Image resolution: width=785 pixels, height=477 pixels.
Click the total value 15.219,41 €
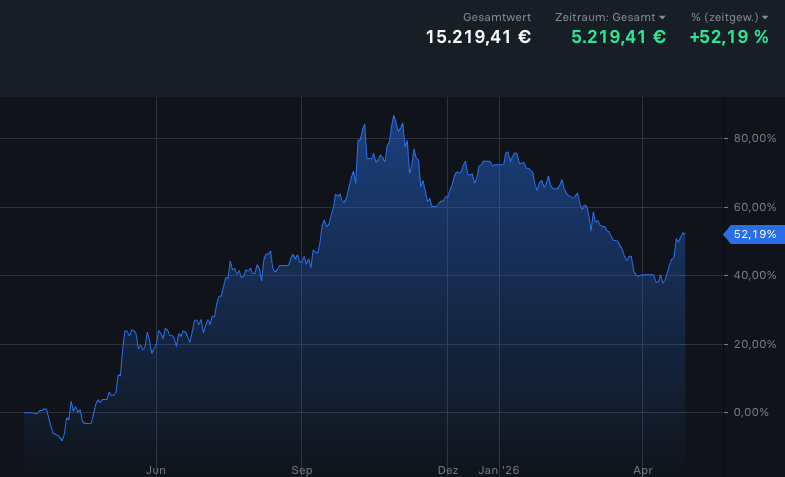[x=478, y=38]
